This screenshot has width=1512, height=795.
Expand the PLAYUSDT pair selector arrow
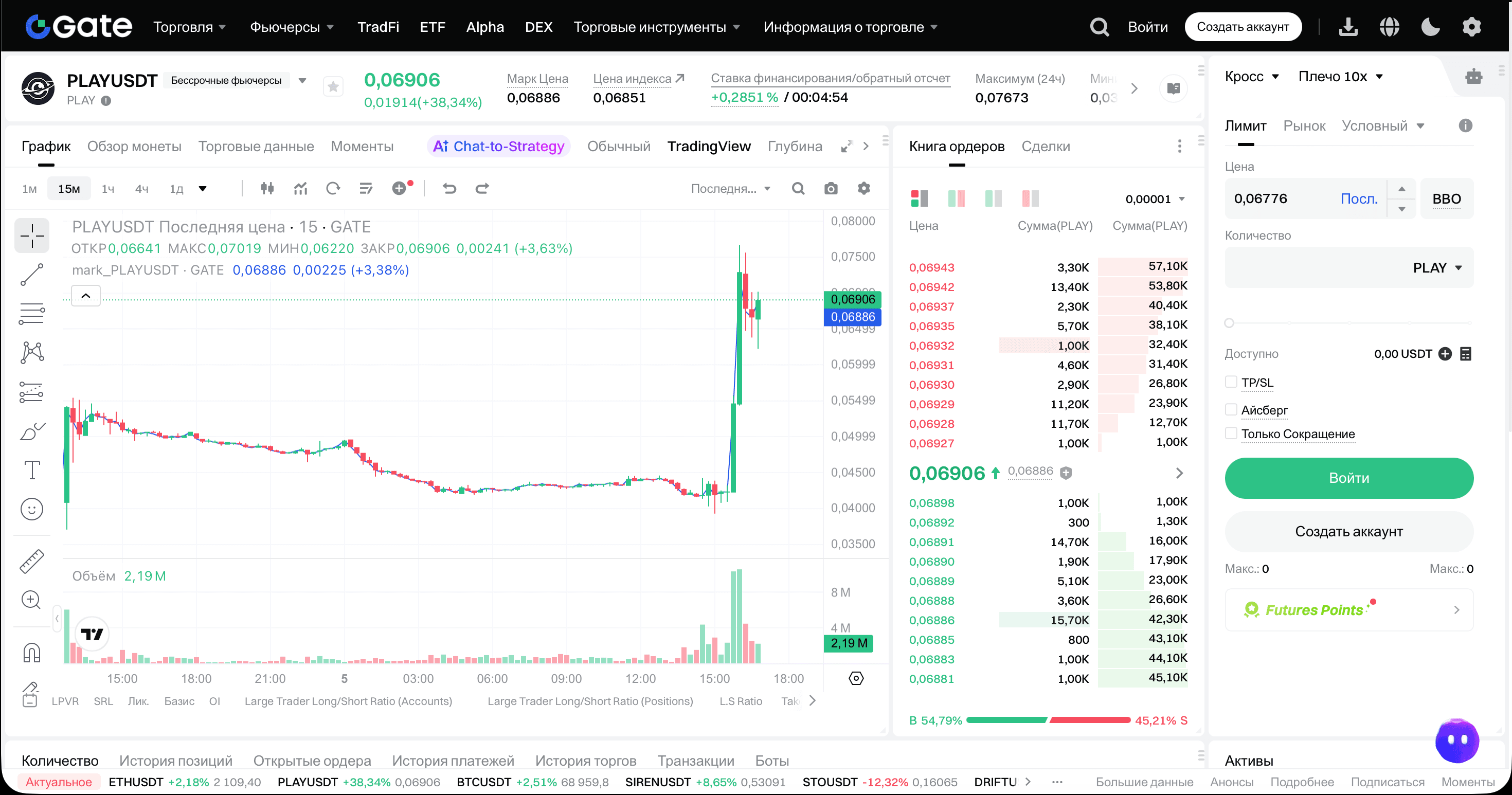tap(302, 80)
